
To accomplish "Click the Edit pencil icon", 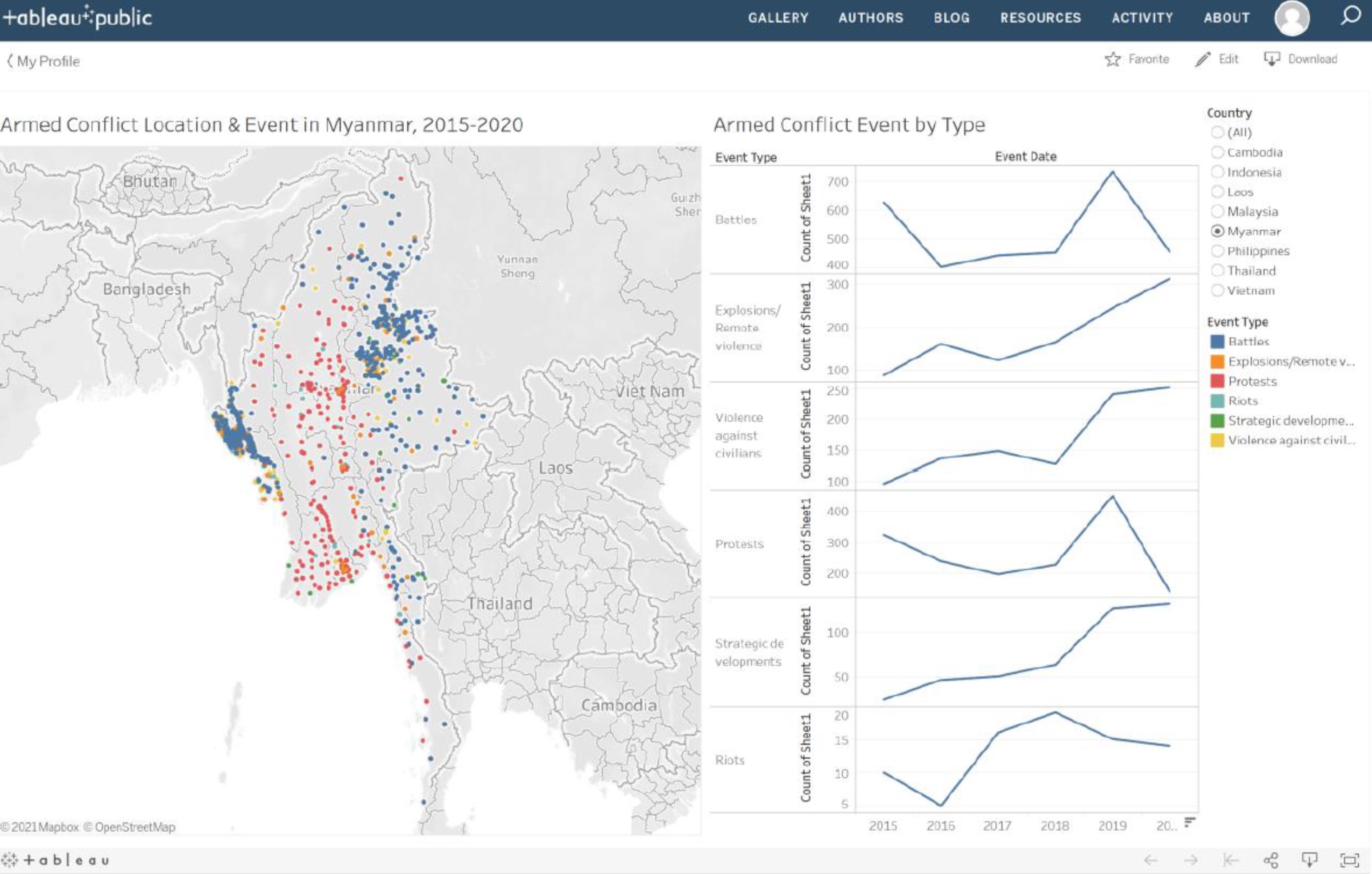I will 1202,59.
